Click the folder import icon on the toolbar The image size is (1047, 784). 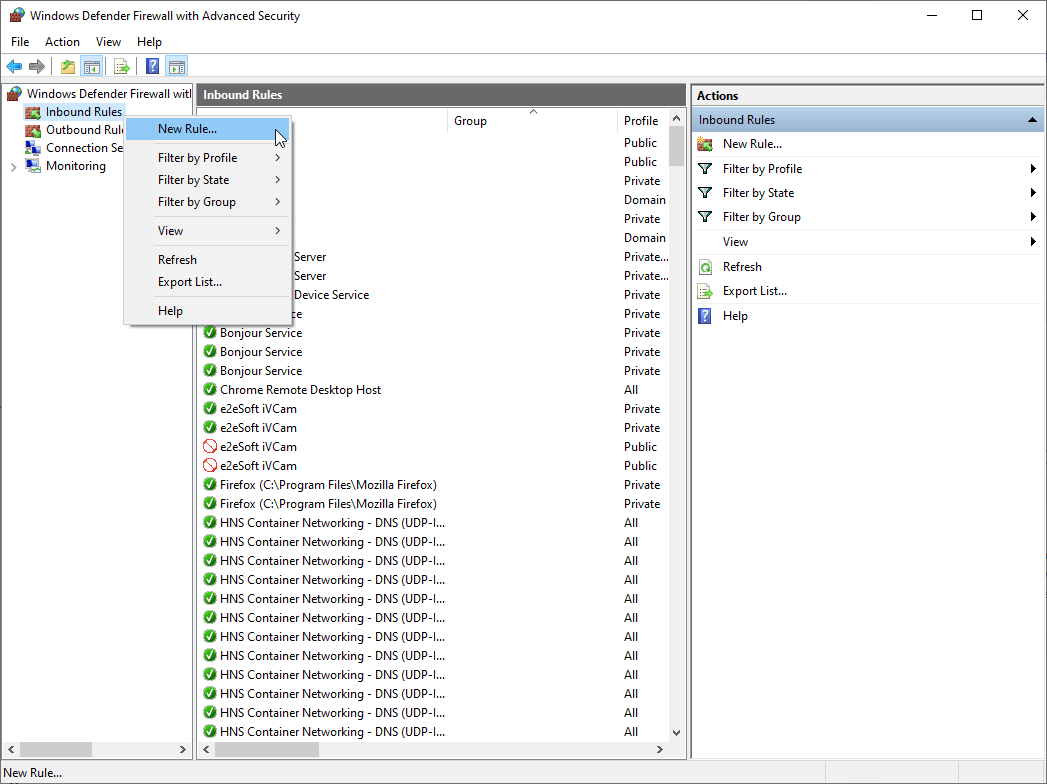tap(66, 66)
